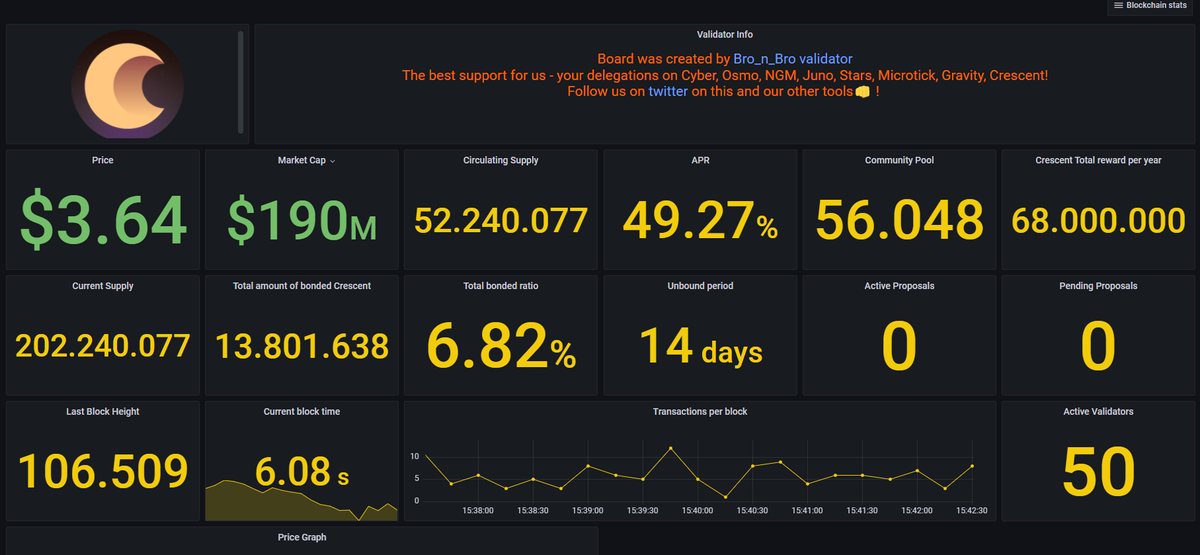This screenshot has height=555, width=1200.
Task: Click the Pending Proposals panel title
Action: [1098, 286]
